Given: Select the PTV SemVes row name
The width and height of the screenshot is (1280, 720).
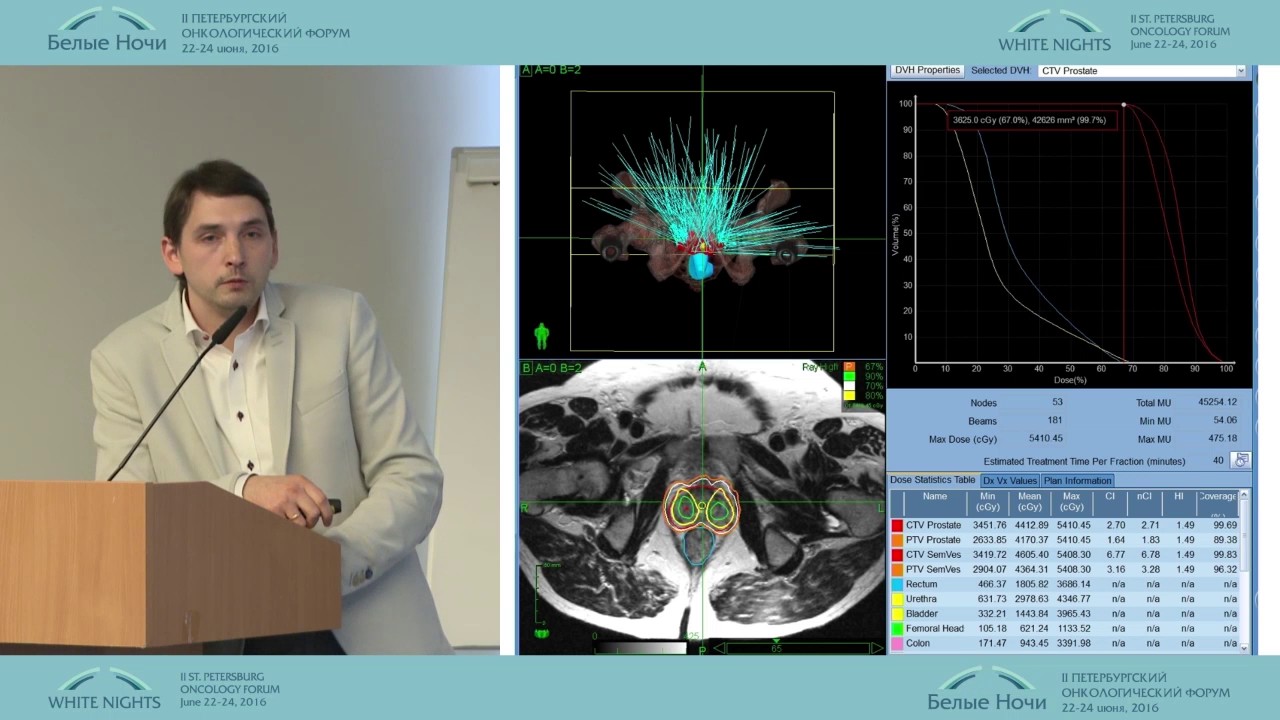Looking at the screenshot, I should click(x=933, y=570).
